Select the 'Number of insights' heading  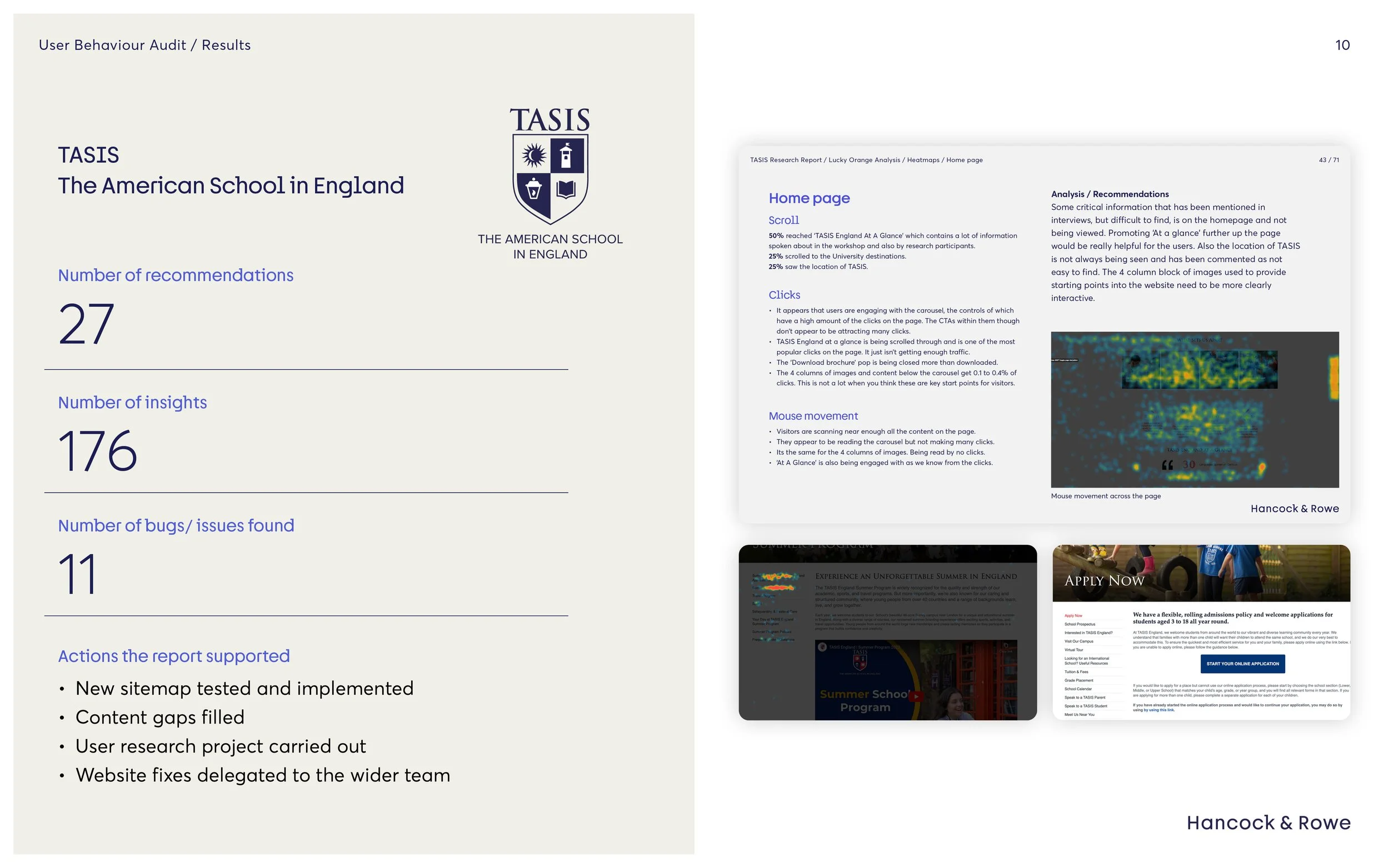coord(133,403)
